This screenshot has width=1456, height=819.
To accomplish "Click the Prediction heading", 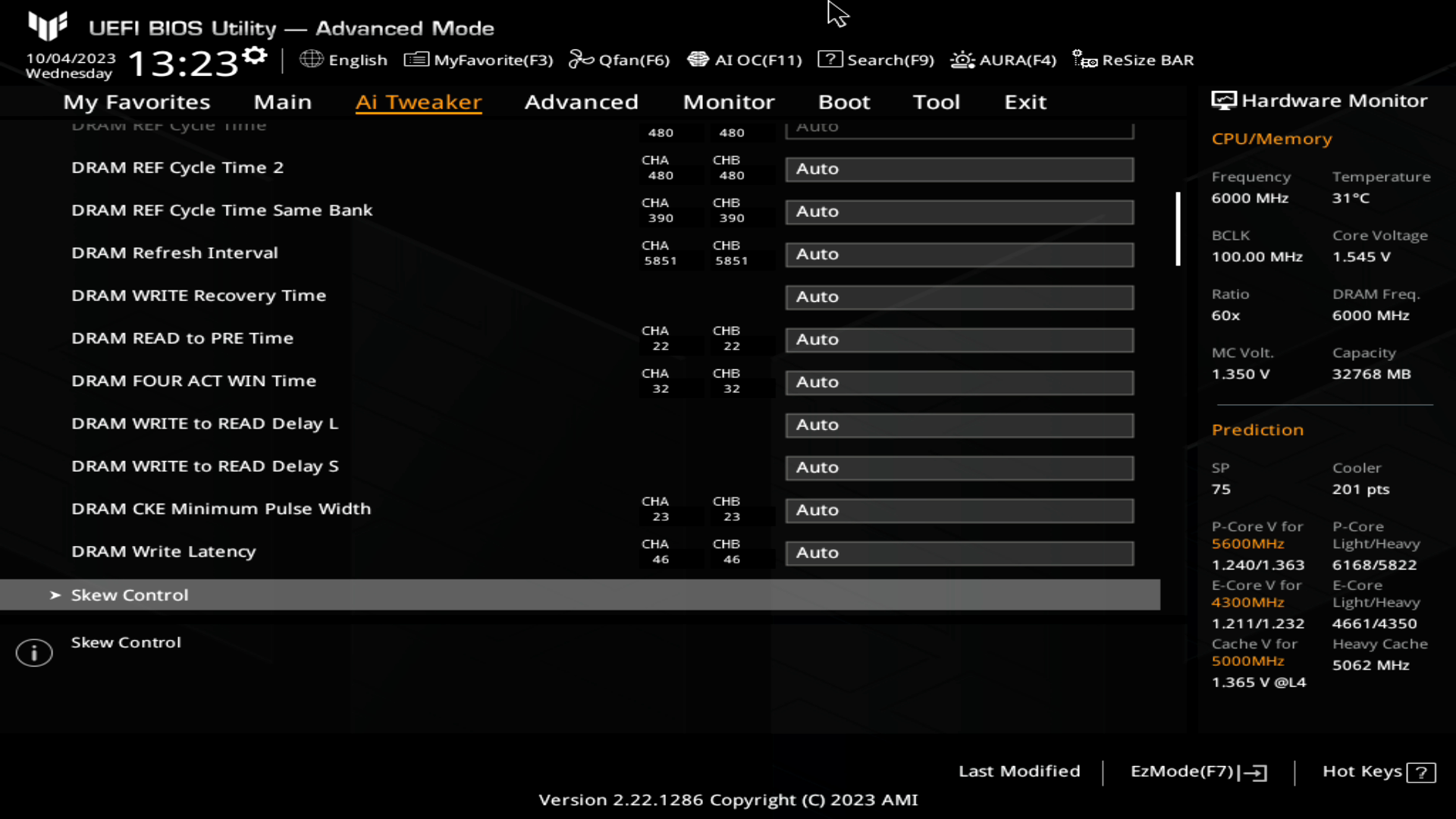I will point(1257,430).
